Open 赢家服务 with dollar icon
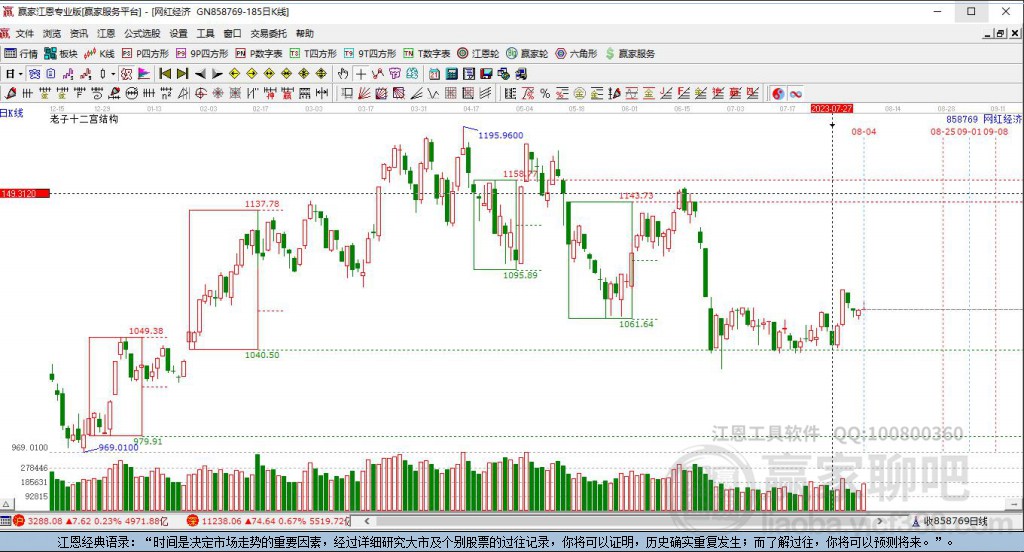This screenshot has width=1024, height=552. click(630, 54)
